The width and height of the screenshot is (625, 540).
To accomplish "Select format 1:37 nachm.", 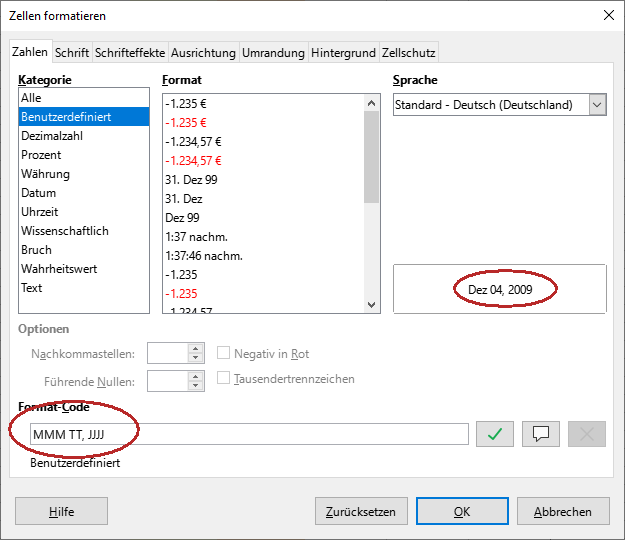I will click(x=263, y=237).
